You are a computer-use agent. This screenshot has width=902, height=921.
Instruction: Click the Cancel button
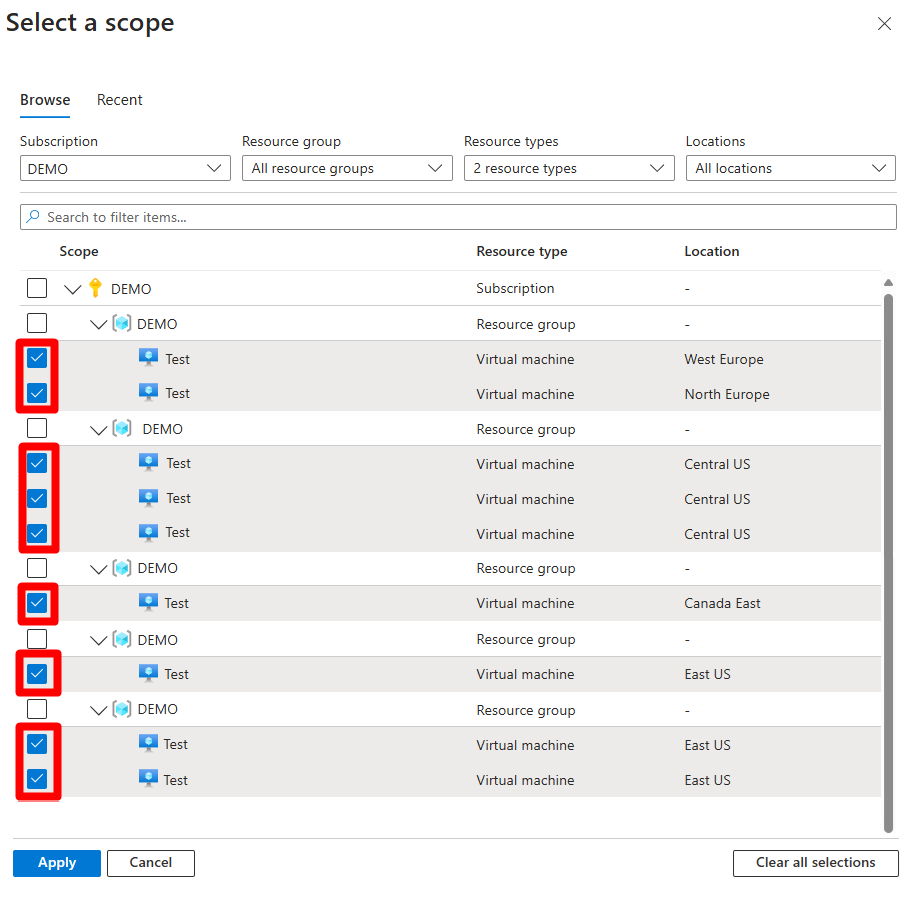151,863
